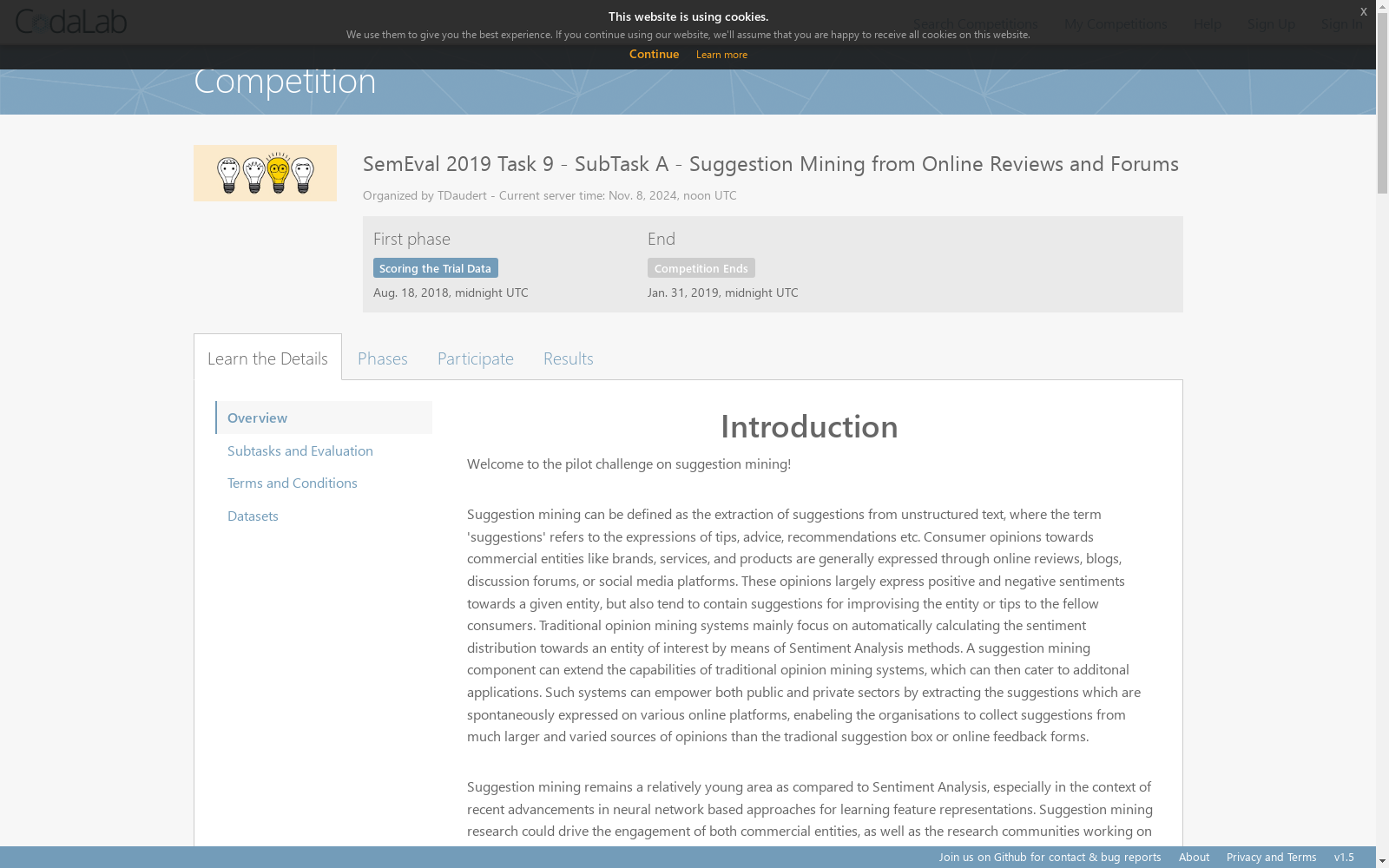The height and width of the screenshot is (868, 1389).
Task: Switch to the Participate tab
Action: (475, 358)
